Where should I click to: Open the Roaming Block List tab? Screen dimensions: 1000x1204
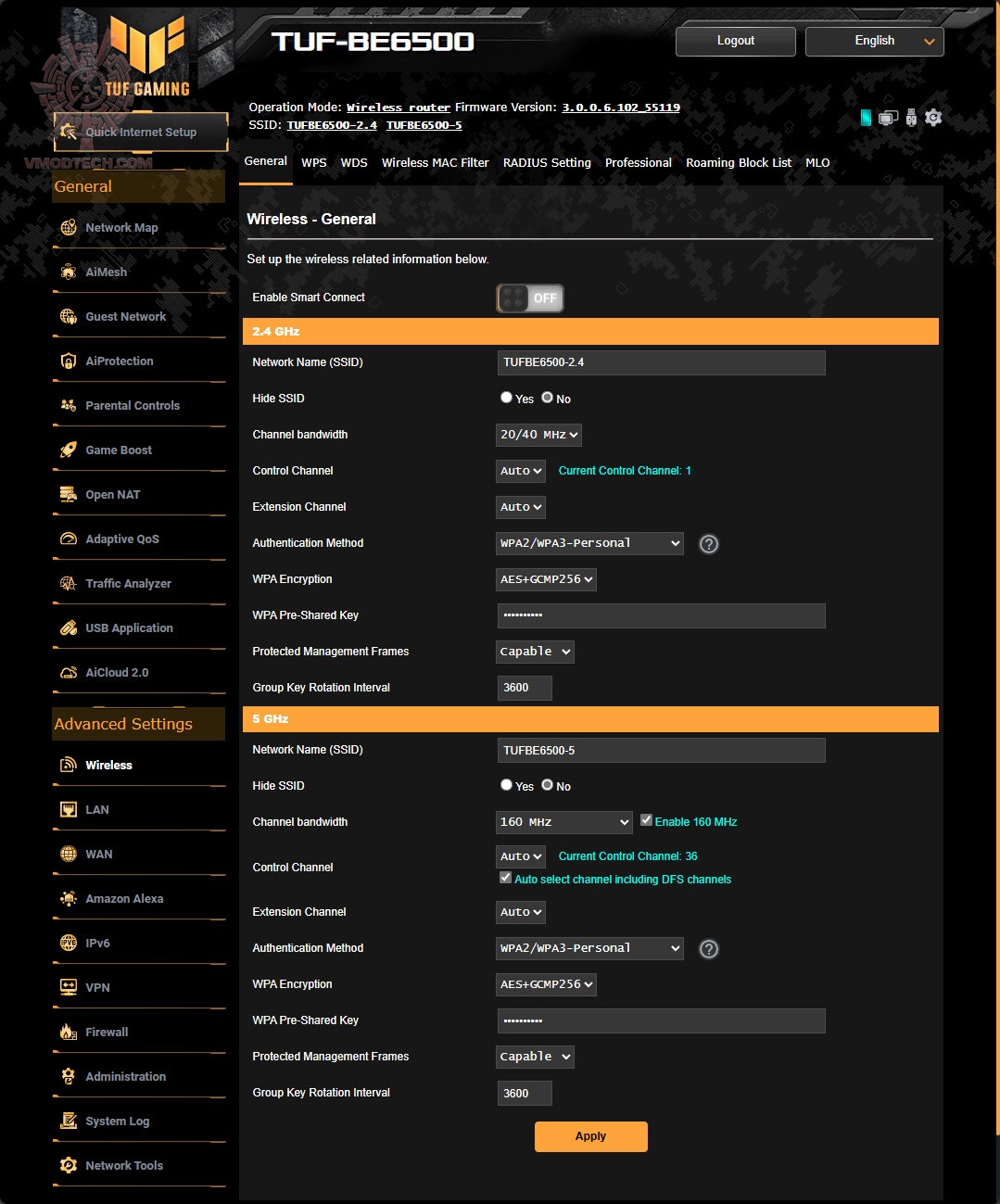(739, 163)
